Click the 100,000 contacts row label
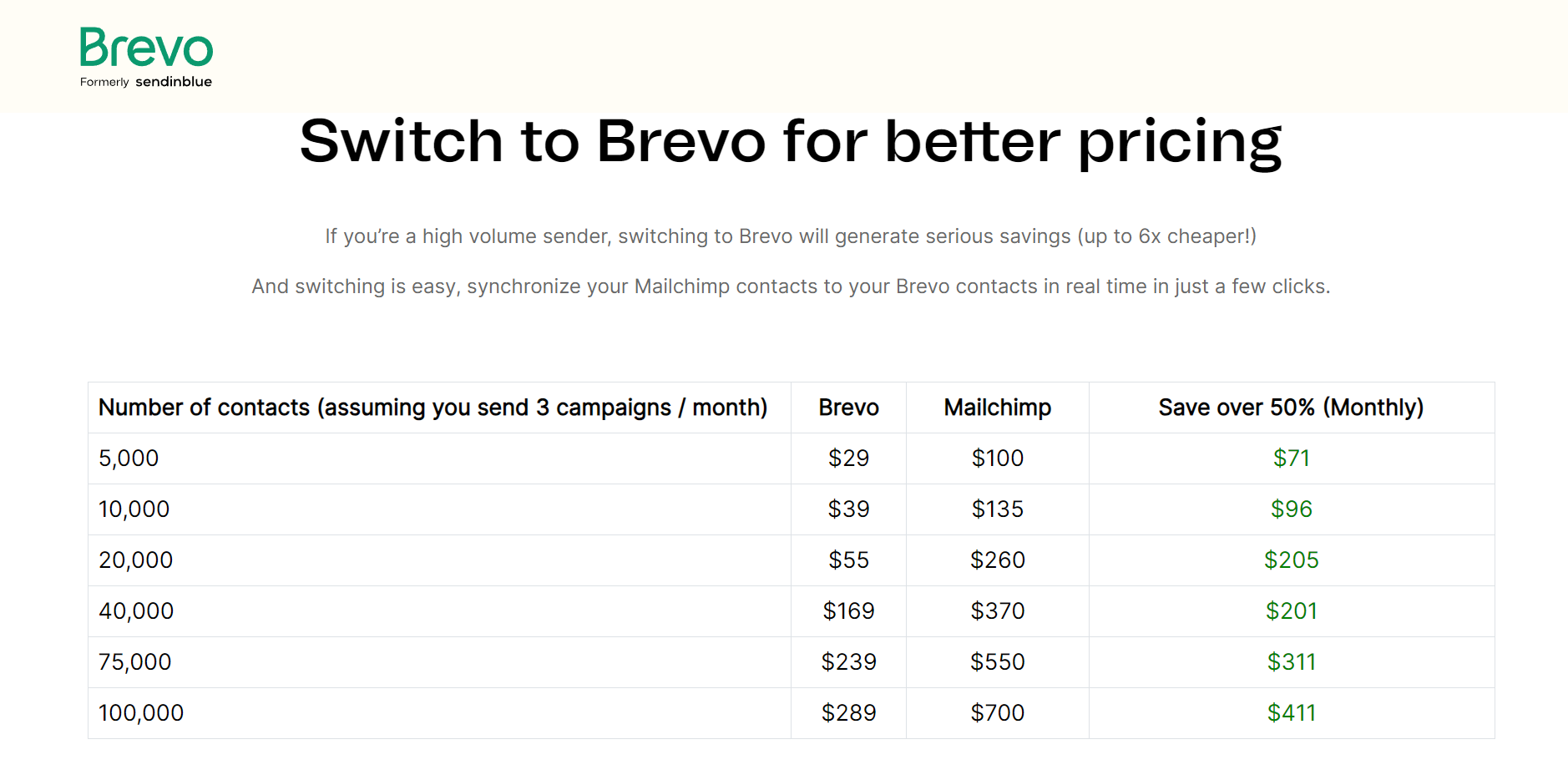1568x775 pixels. (141, 713)
